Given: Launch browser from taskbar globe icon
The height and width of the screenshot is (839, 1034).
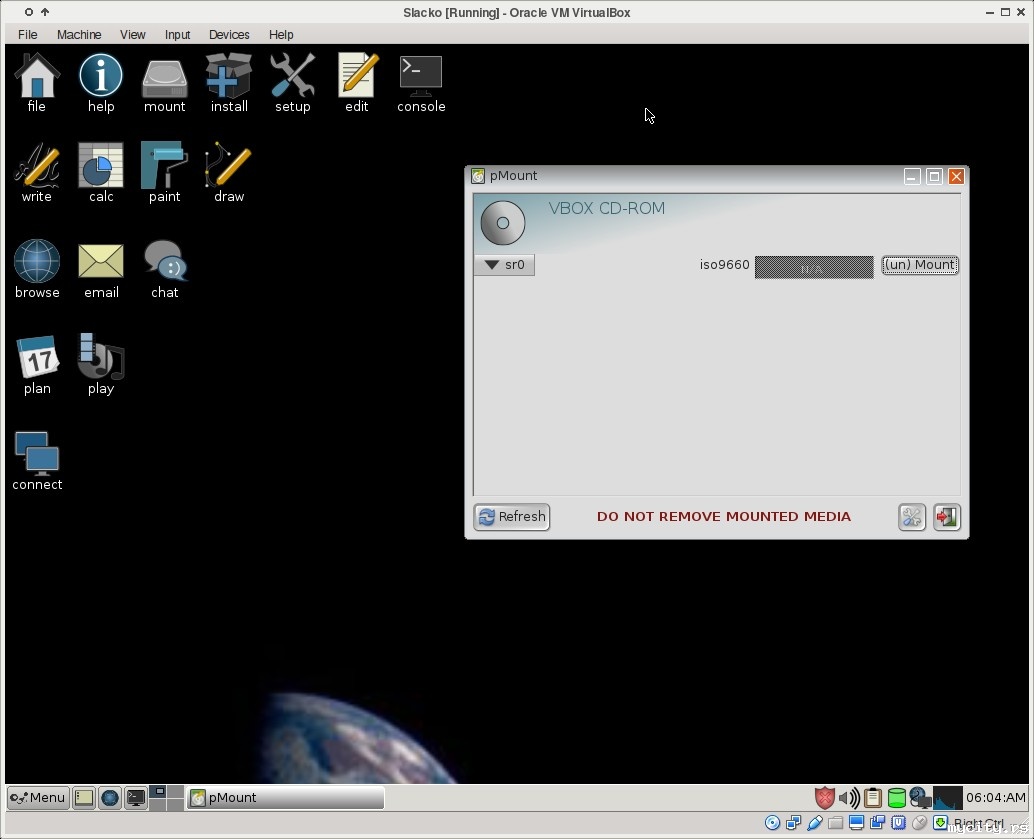Looking at the screenshot, I should pyautogui.click(x=109, y=797).
